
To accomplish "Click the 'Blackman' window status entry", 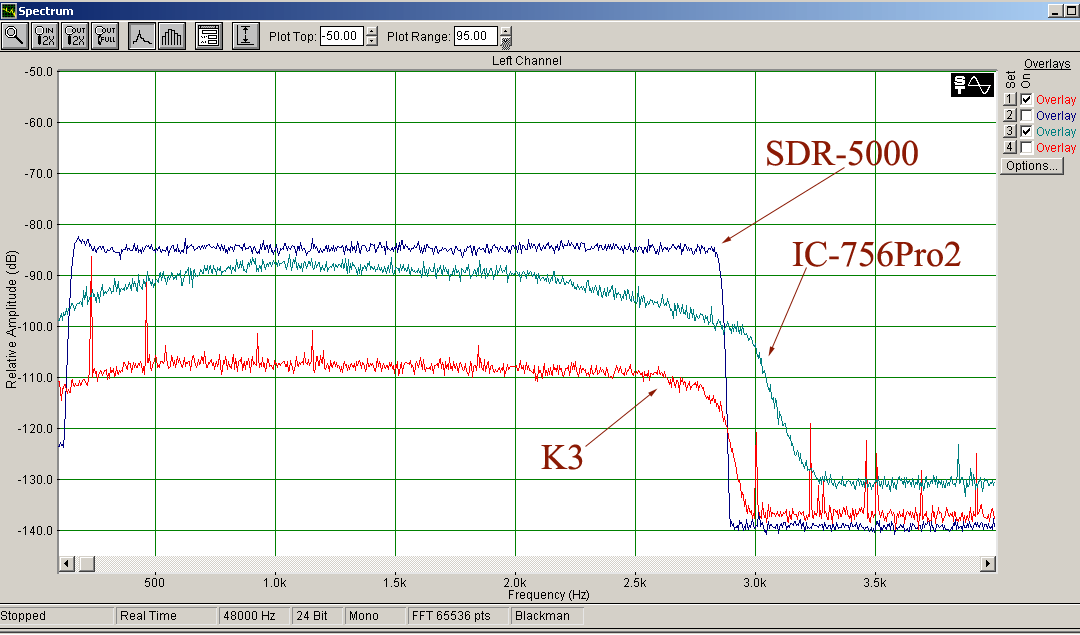I will point(547,616).
